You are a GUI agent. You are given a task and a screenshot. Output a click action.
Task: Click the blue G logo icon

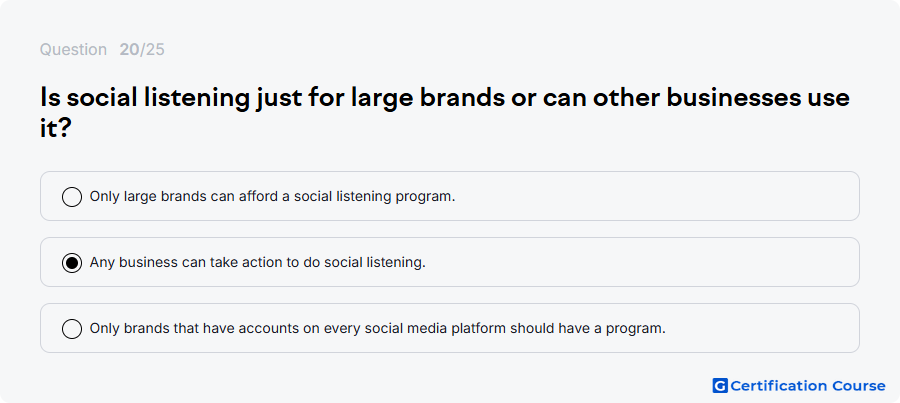click(720, 386)
